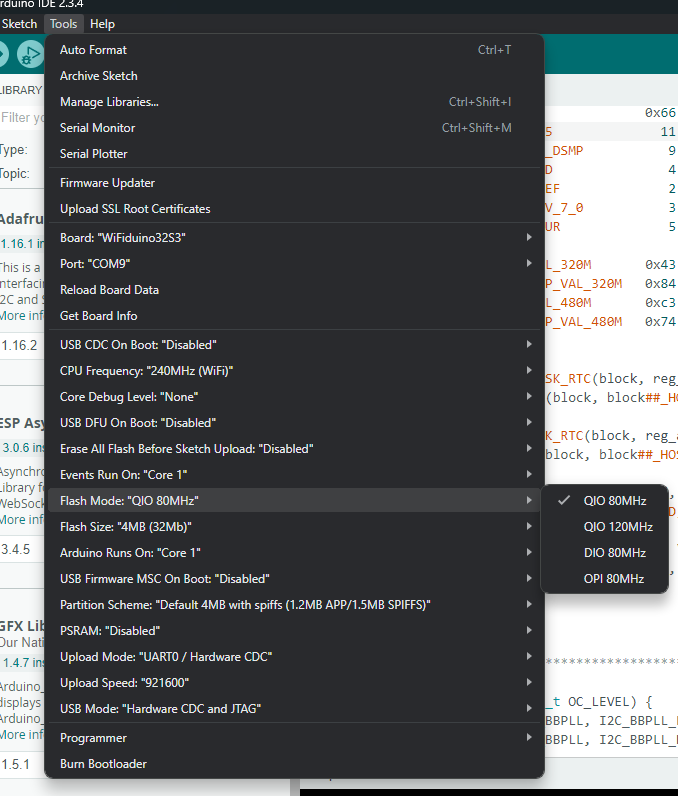The height and width of the screenshot is (796, 678).
Task: Select Upload SSL Root Certificates
Action: [x=294, y=209]
